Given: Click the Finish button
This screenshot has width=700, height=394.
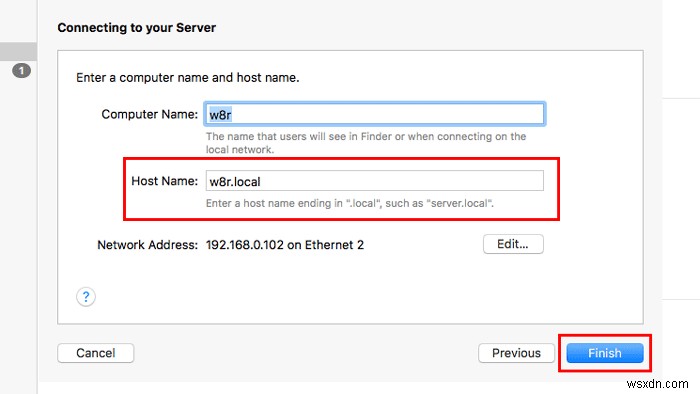Looking at the screenshot, I should [605, 353].
